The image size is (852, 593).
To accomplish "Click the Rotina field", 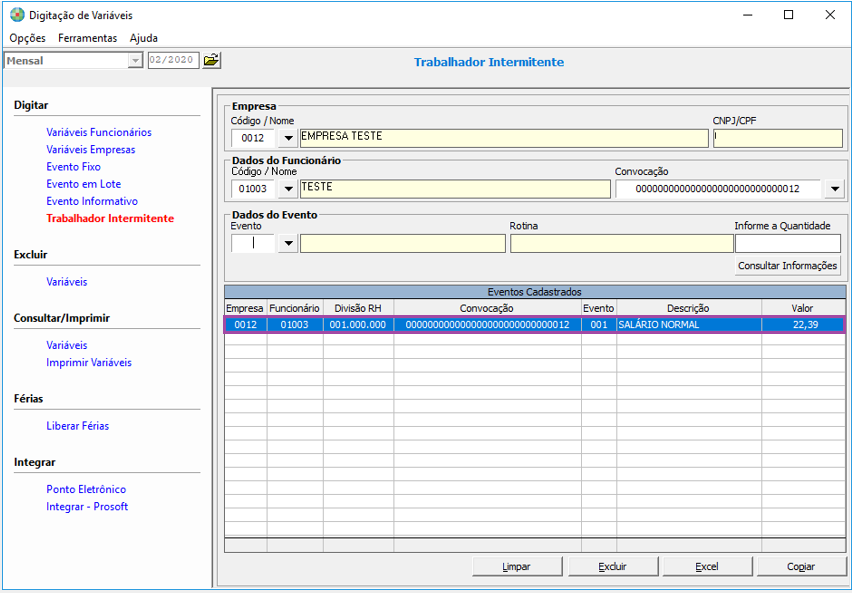I will (x=622, y=244).
